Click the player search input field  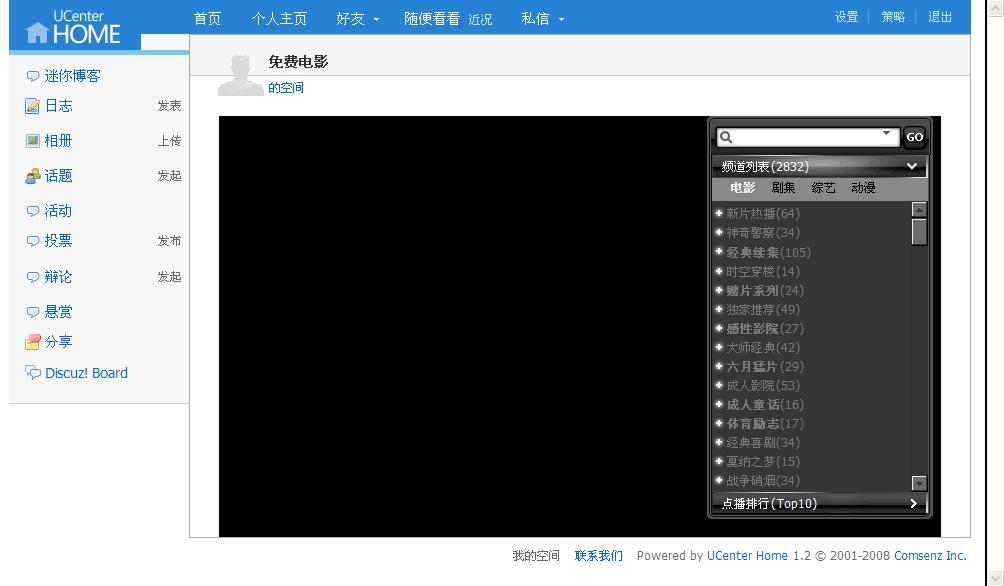click(807, 137)
